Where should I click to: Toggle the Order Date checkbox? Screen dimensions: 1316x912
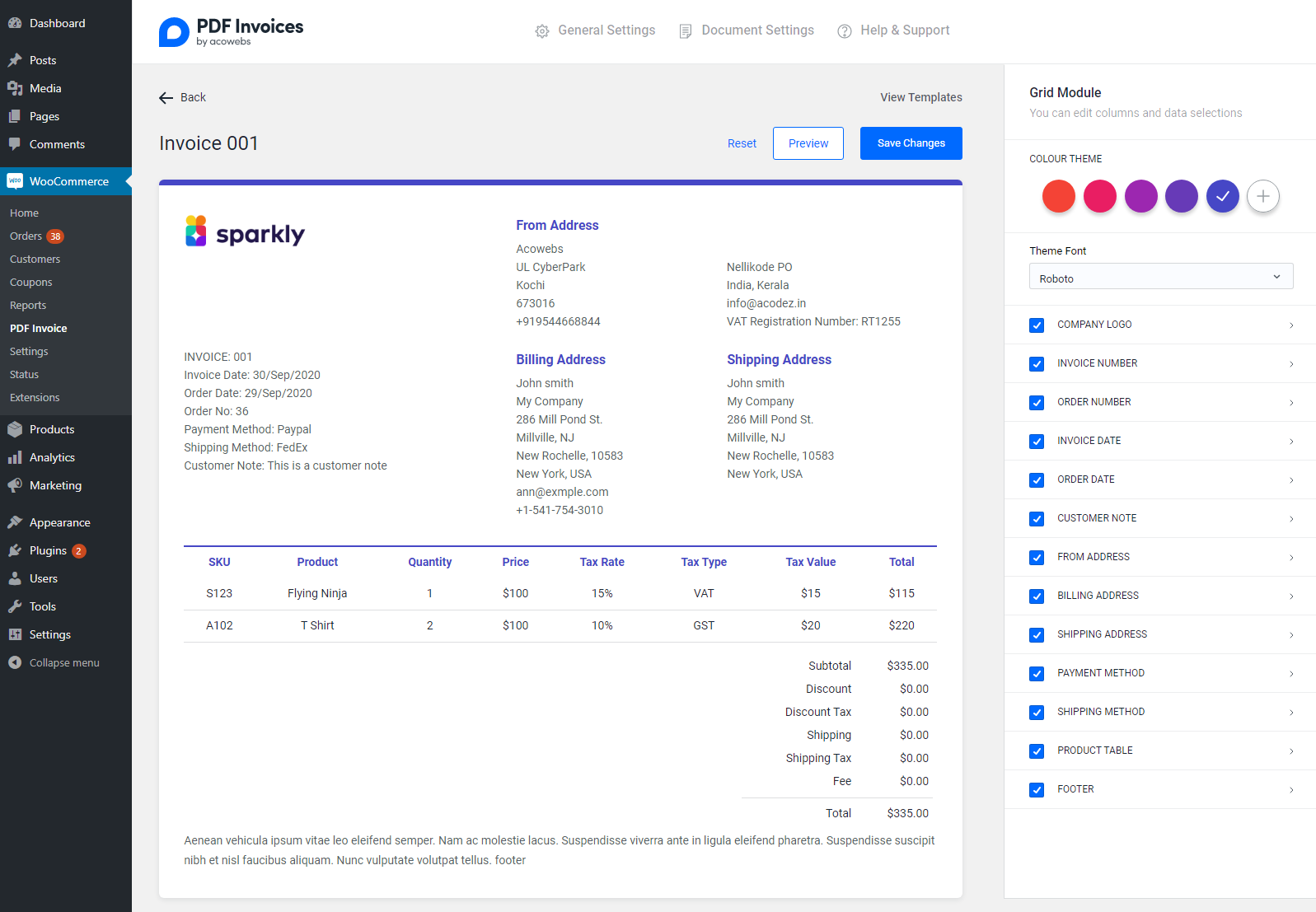click(x=1037, y=480)
